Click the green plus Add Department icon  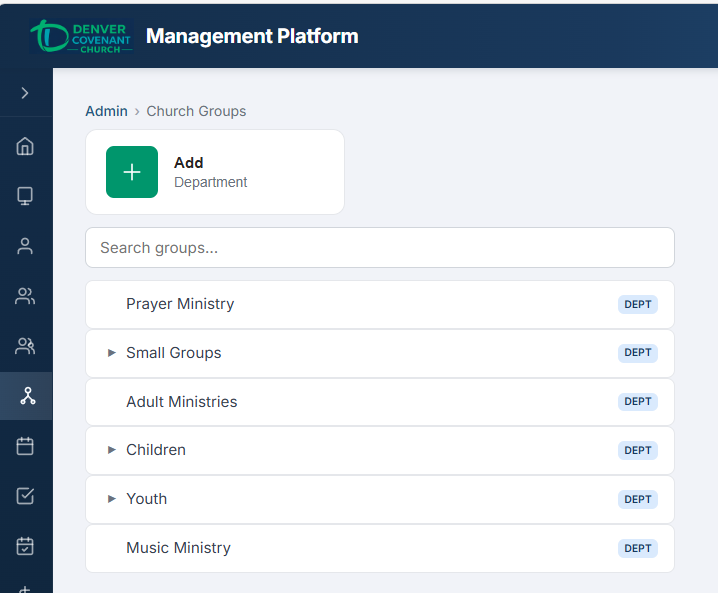click(x=132, y=172)
